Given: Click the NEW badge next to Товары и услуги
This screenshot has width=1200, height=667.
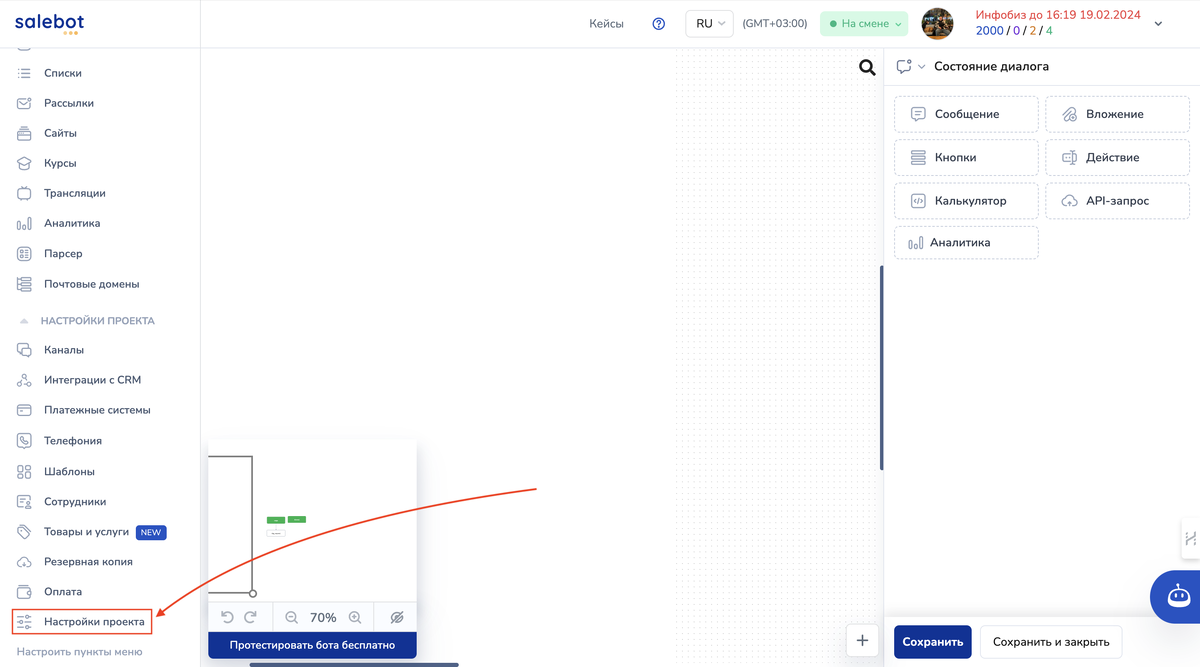Looking at the screenshot, I should click(x=151, y=532).
